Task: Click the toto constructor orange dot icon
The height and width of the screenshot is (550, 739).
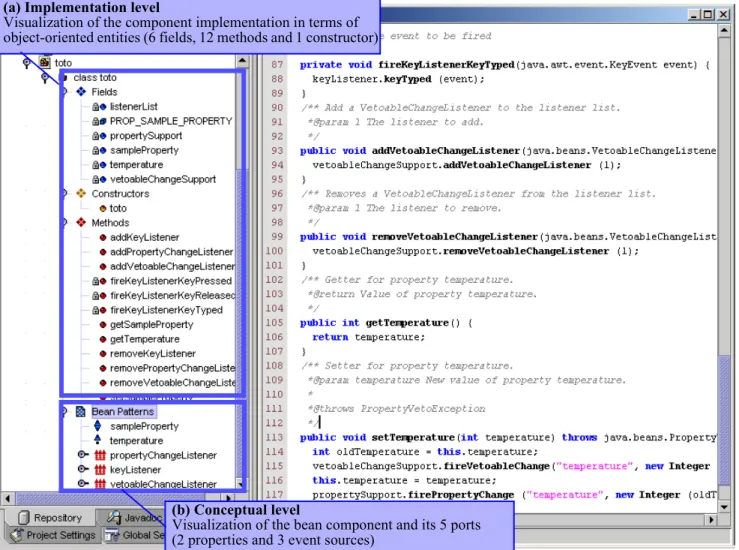Action: tap(103, 208)
